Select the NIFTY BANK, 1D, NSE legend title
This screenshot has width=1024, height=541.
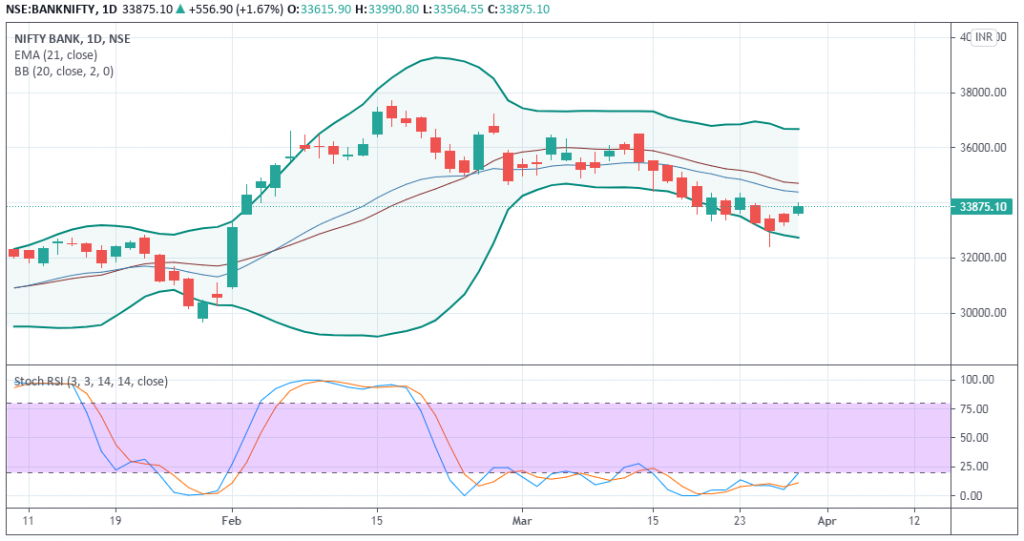(x=72, y=37)
